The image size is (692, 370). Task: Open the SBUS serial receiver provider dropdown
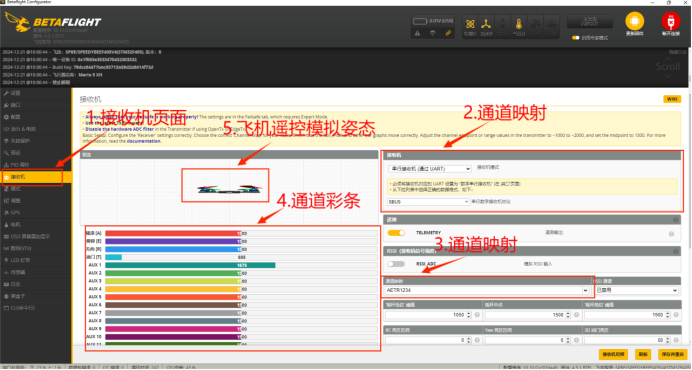click(x=428, y=202)
